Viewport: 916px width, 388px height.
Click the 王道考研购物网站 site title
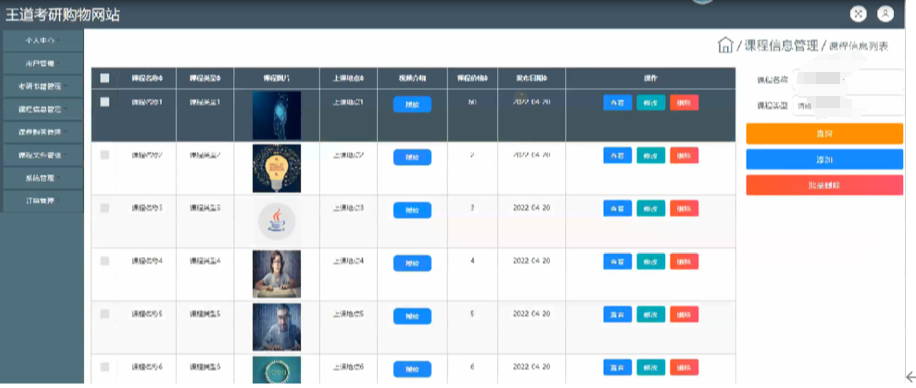click(63, 15)
